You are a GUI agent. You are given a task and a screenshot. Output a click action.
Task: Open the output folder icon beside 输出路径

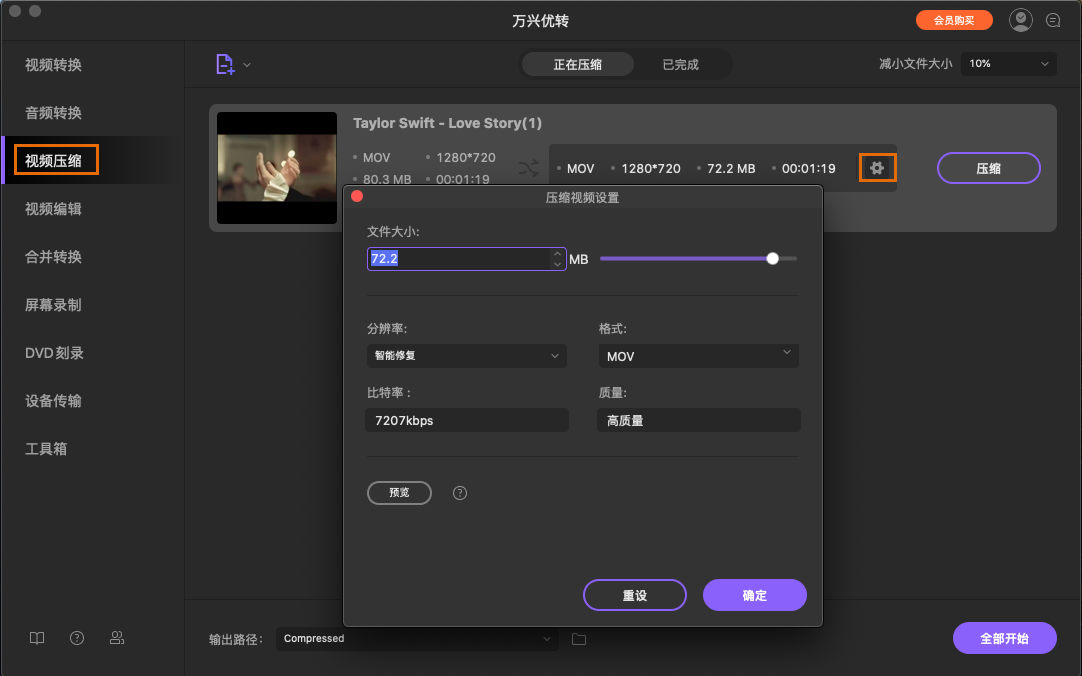(578, 637)
